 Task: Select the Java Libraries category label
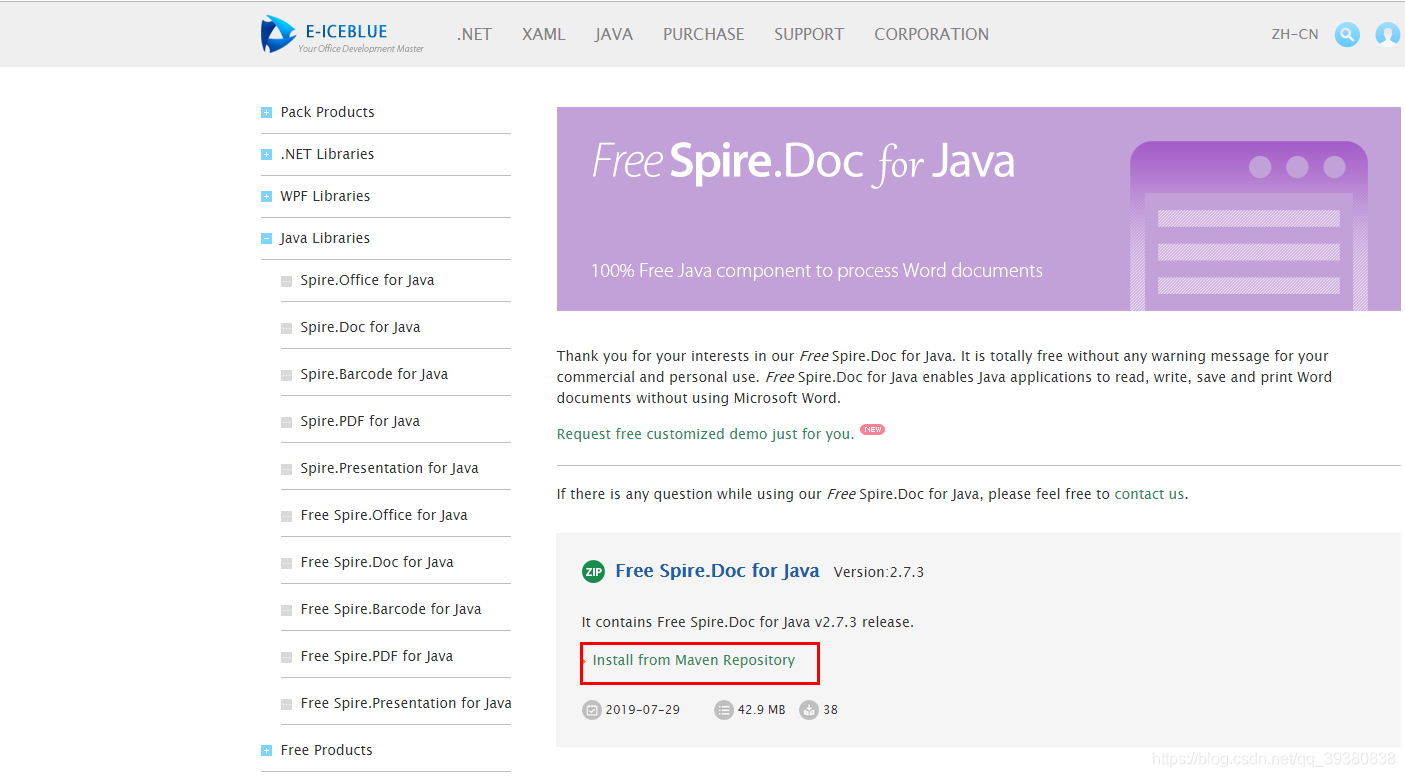tap(325, 238)
